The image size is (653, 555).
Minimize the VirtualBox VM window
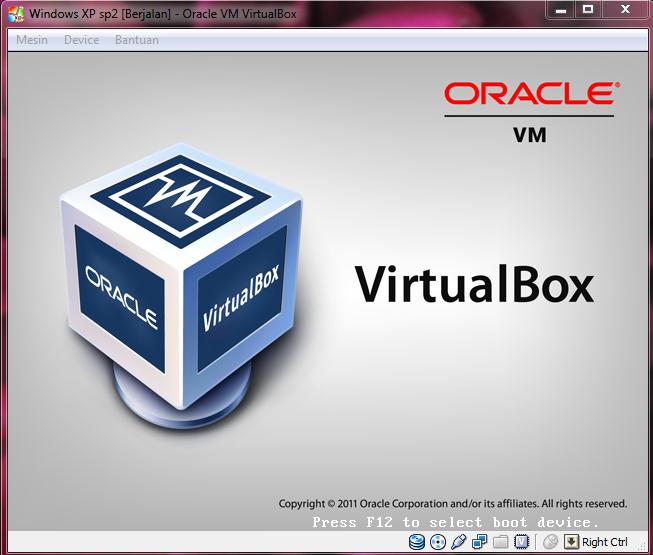coord(561,10)
